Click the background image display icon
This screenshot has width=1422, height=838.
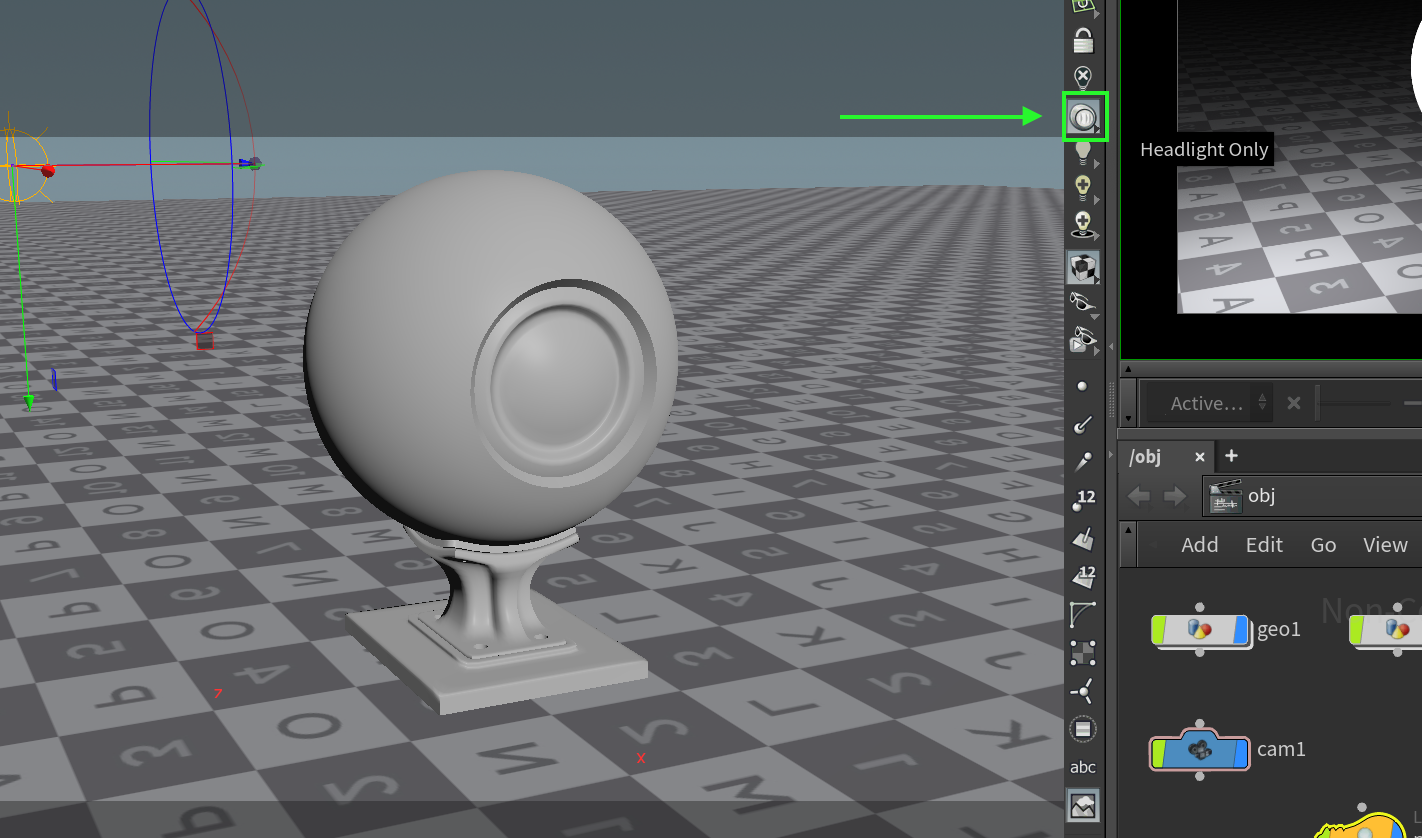click(x=1083, y=805)
